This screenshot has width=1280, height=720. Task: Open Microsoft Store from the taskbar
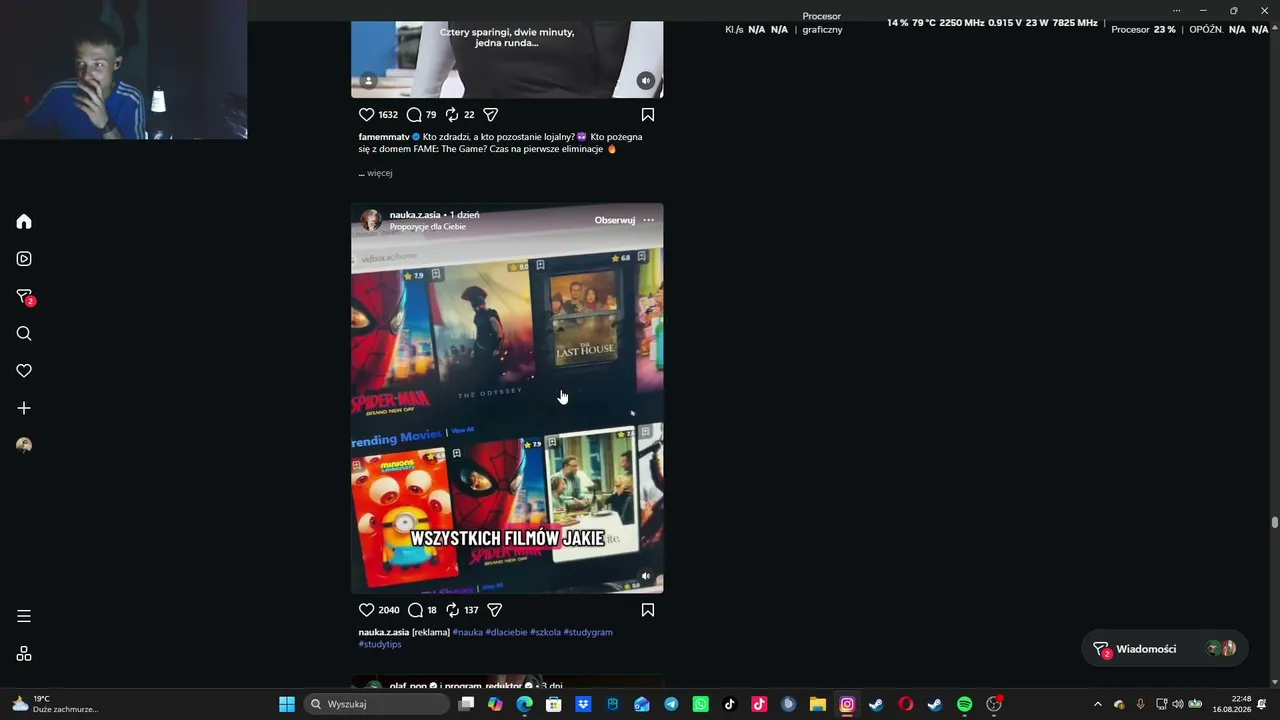click(x=554, y=704)
